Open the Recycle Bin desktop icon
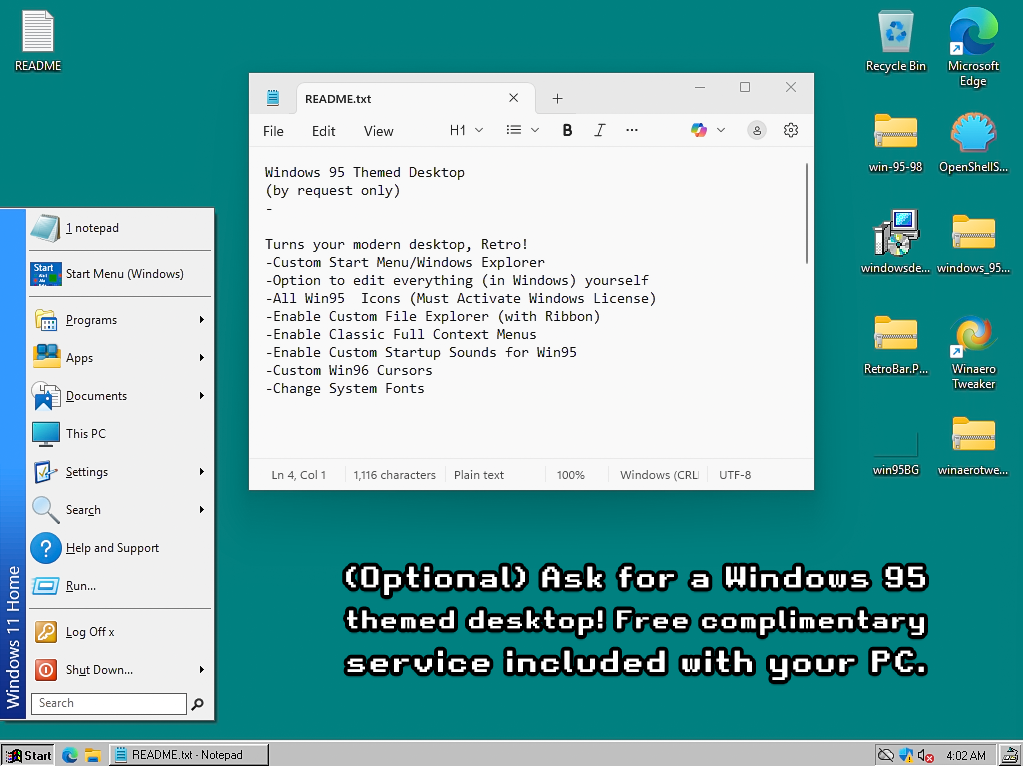Screen dimensions: 1023x766 click(x=895, y=40)
